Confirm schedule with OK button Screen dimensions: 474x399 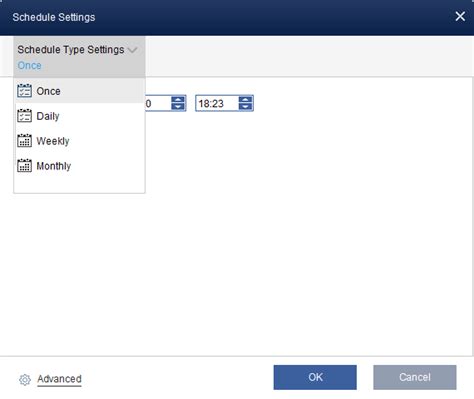(x=315, y=377)
